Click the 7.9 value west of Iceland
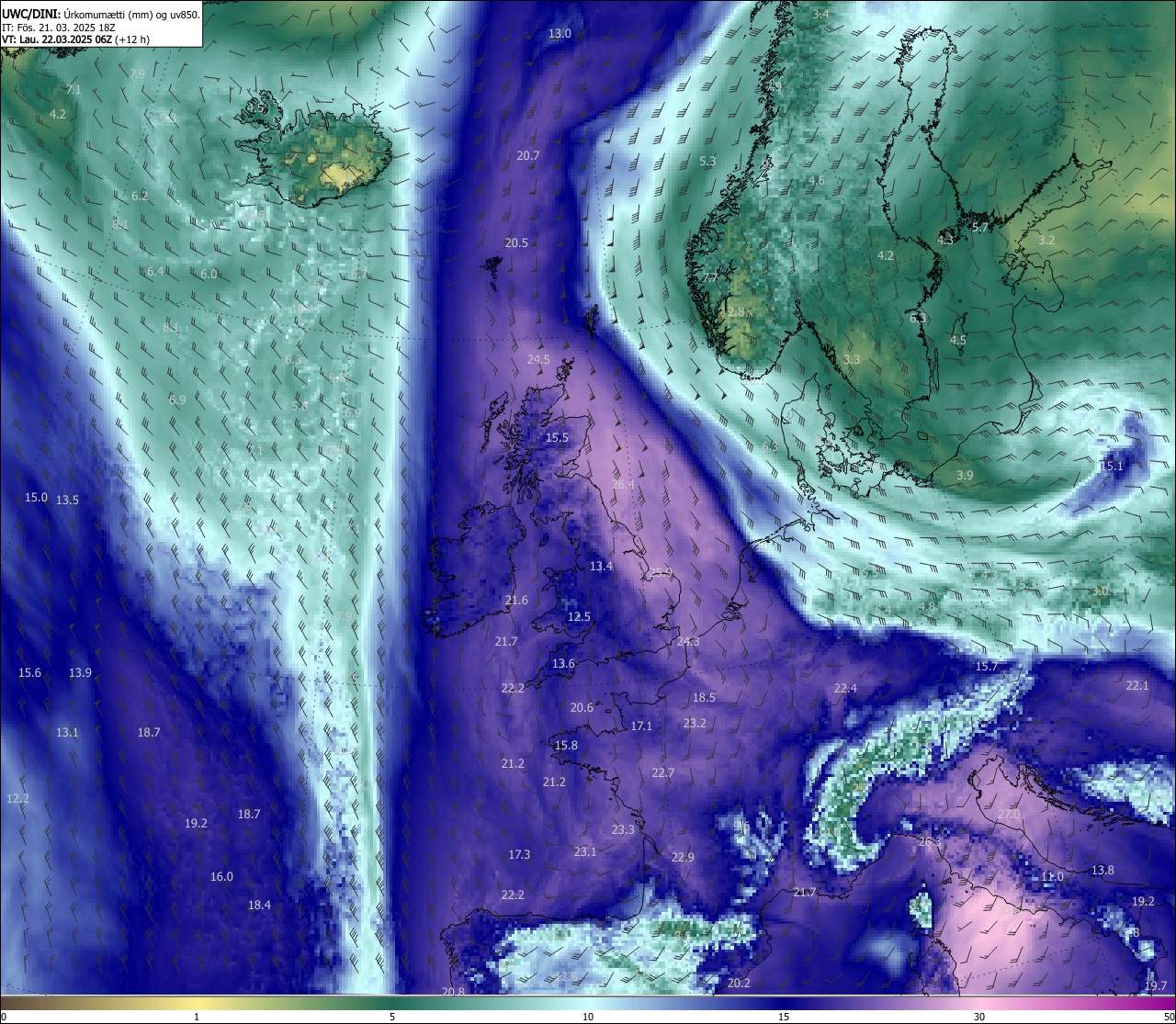Viewport: 1176px width, 1024px height. (x=137, y=73)
